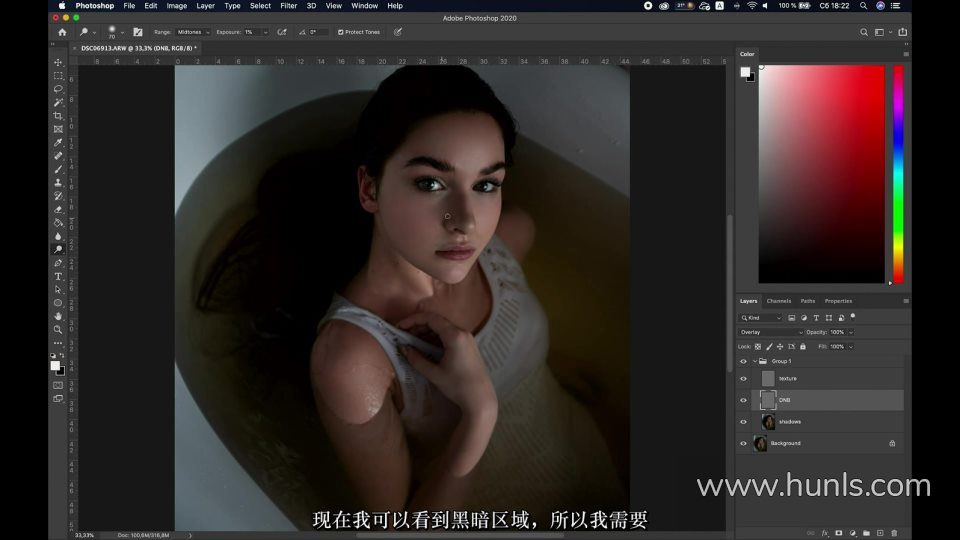Select the Healing Brush tool
960x540 pixels.
(x=58, y=156)
